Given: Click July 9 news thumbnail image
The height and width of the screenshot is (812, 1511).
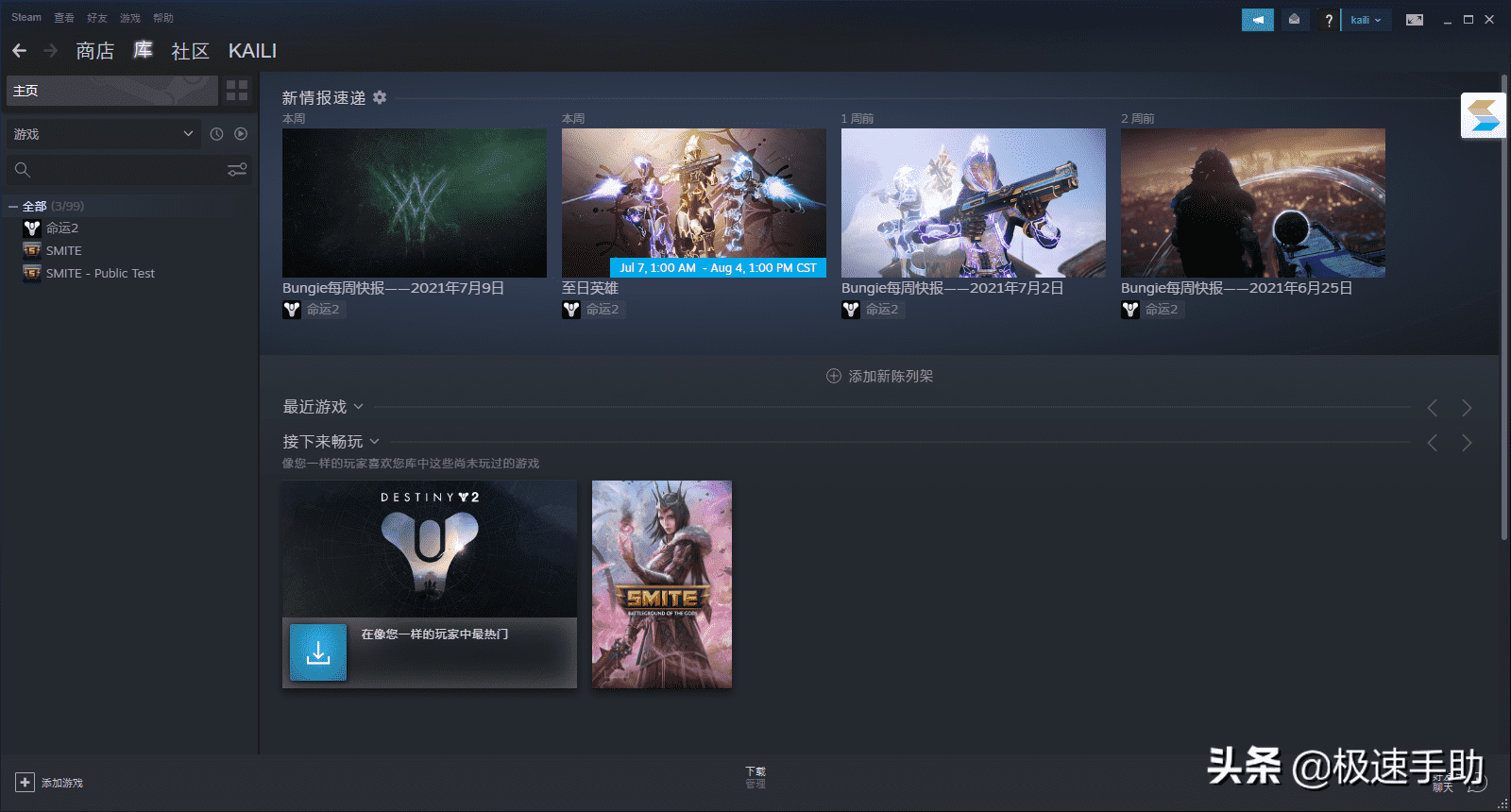Looking at the screenshot, I should (415, 203).
